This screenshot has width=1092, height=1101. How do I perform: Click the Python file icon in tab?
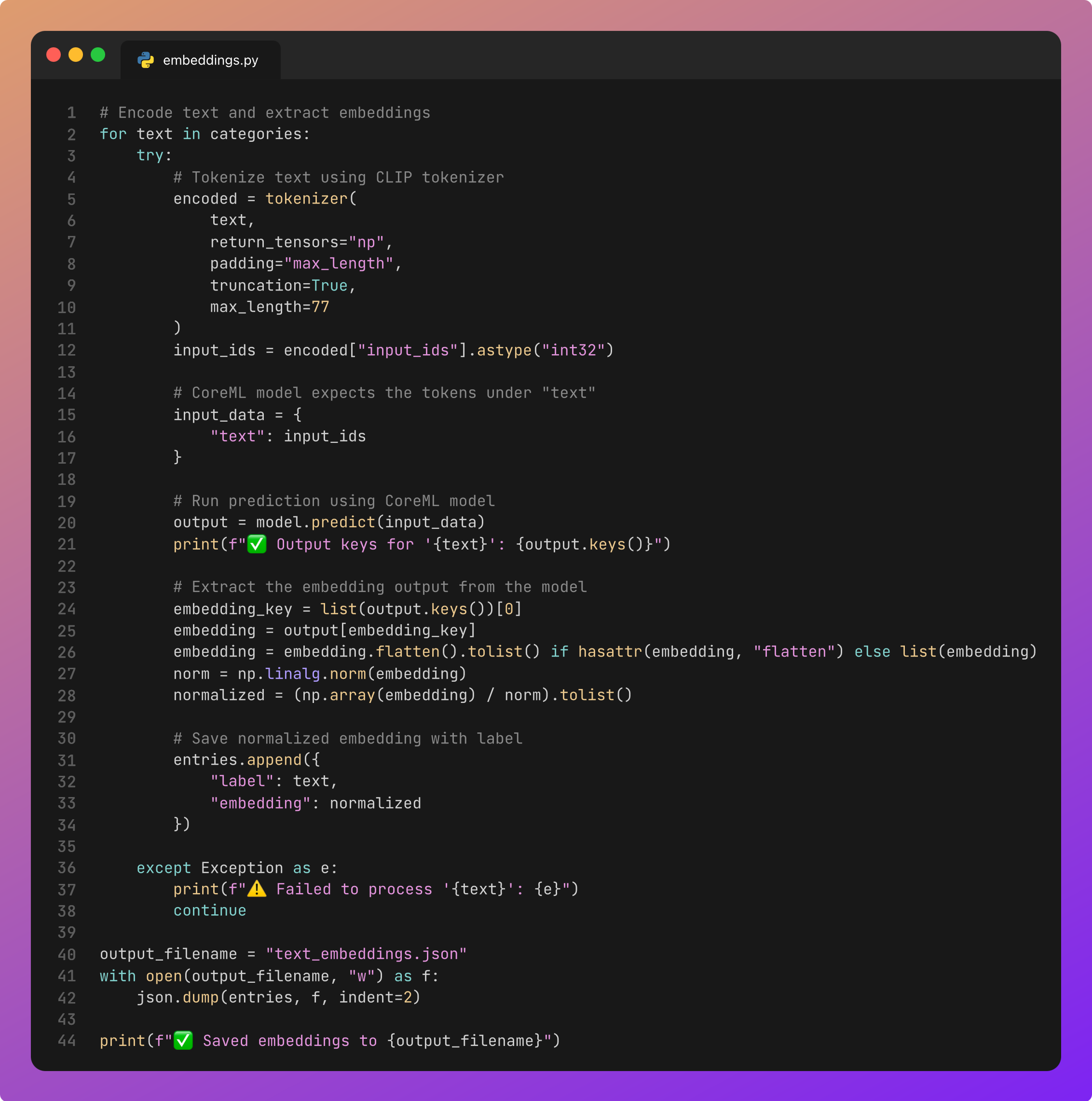pos(146,60)
